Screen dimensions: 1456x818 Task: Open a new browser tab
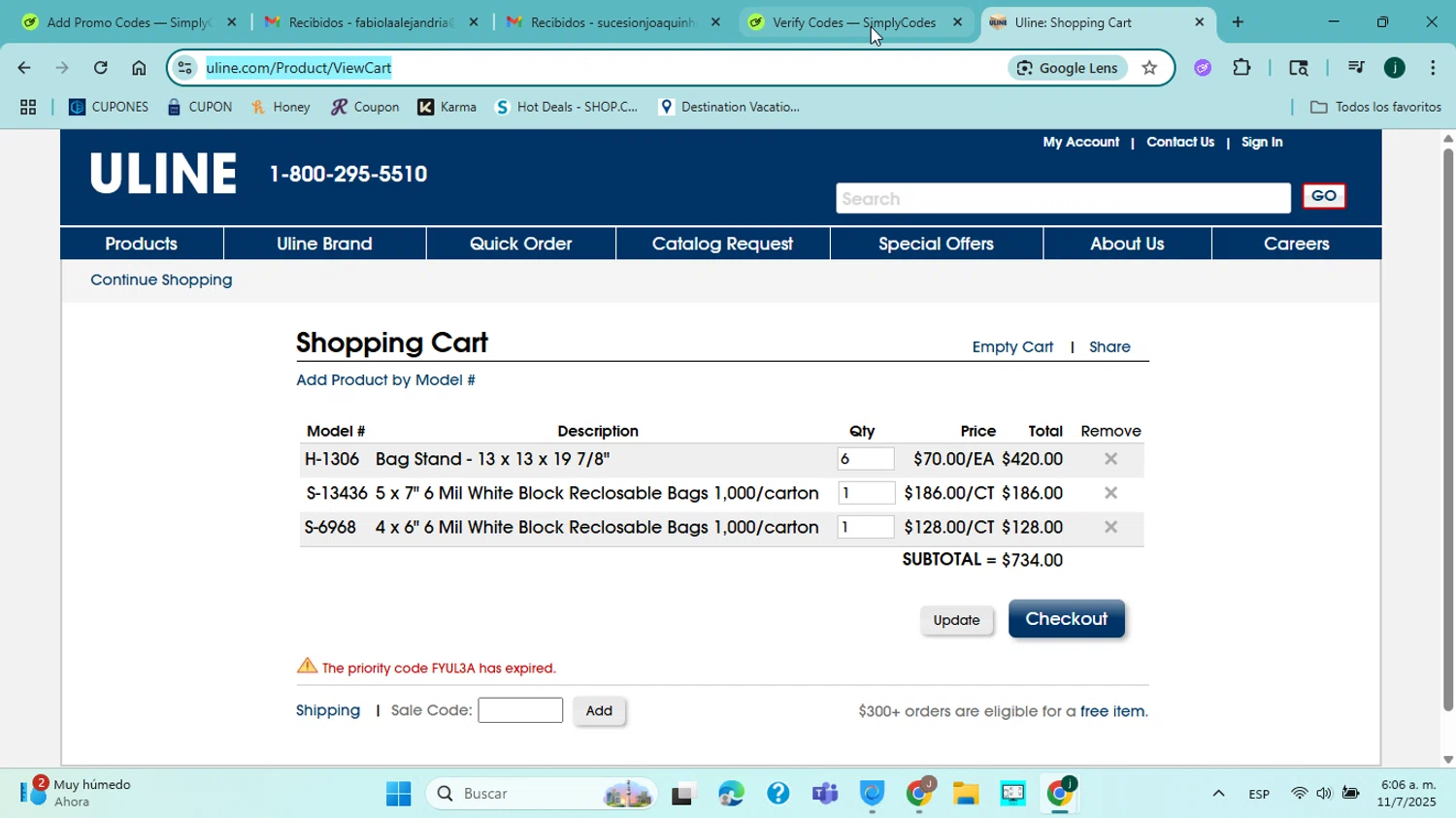click(x=1238, y=22)
